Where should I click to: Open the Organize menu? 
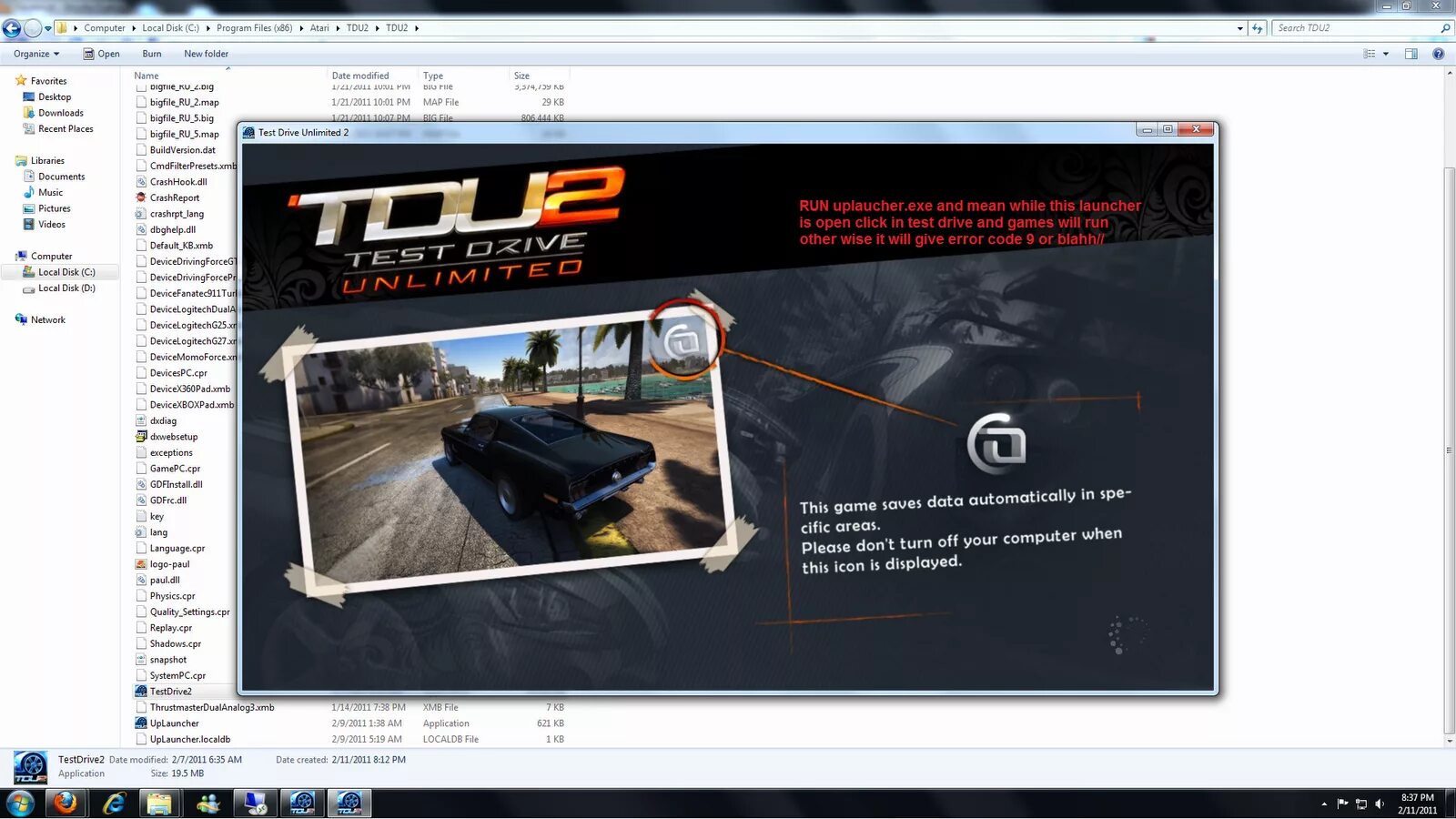pyautogui.click(x=36, y=54)
